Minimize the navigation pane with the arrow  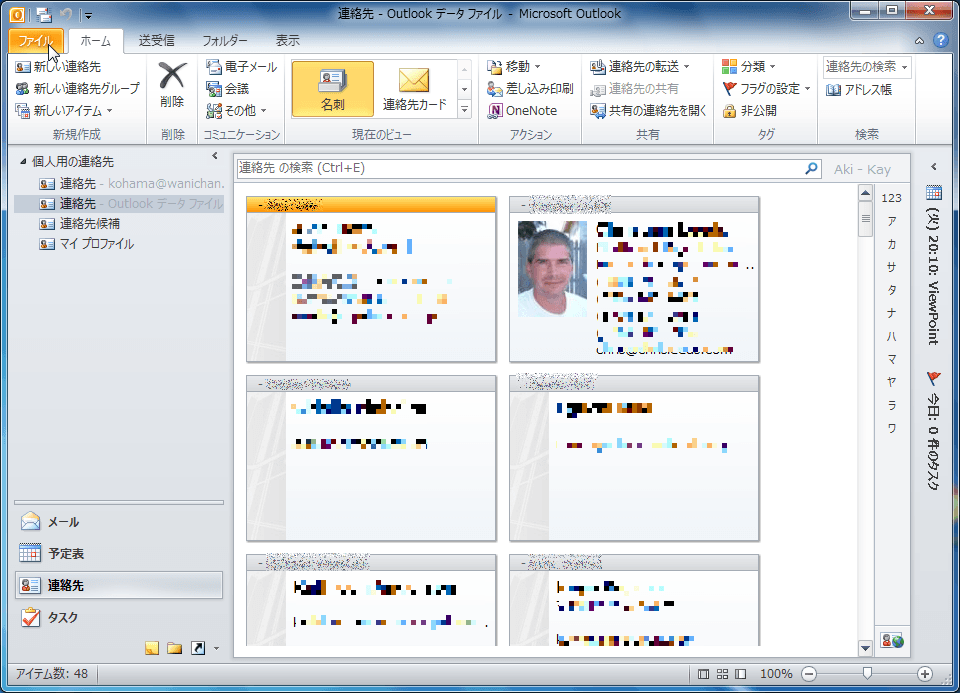(x=214, y=157)
